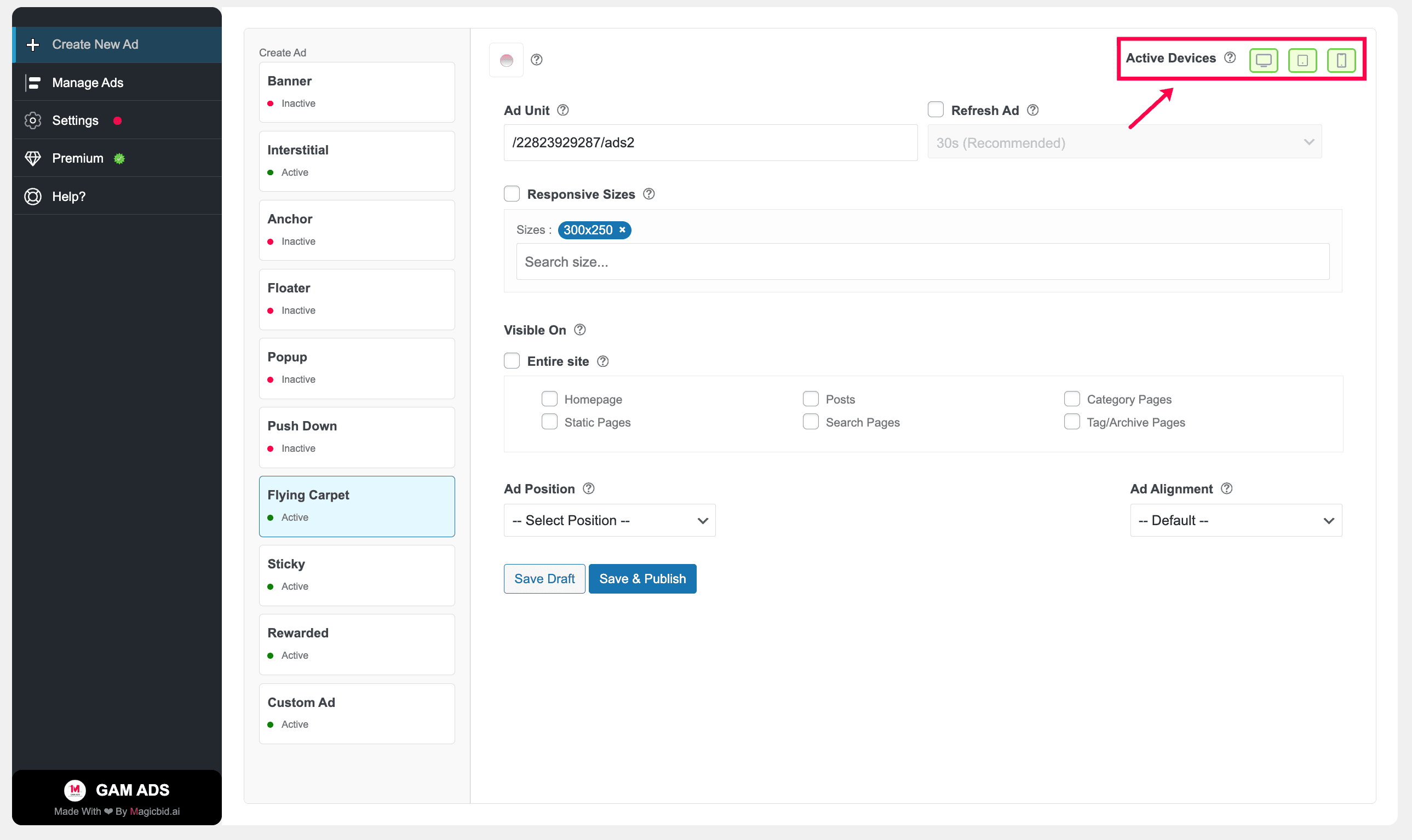The image size is (1412, 840).
Task: Check the Responsive Sizes checkbox
Action: [512, 194]
